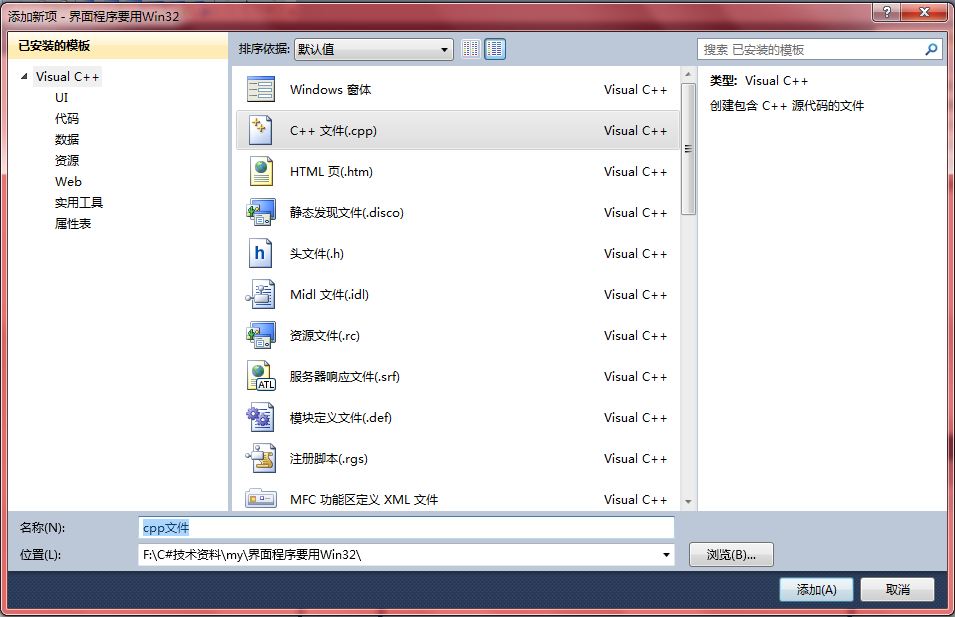Select the 属性表 category
This screenshot has height=617, width=955.
click(x=73, y=224)
